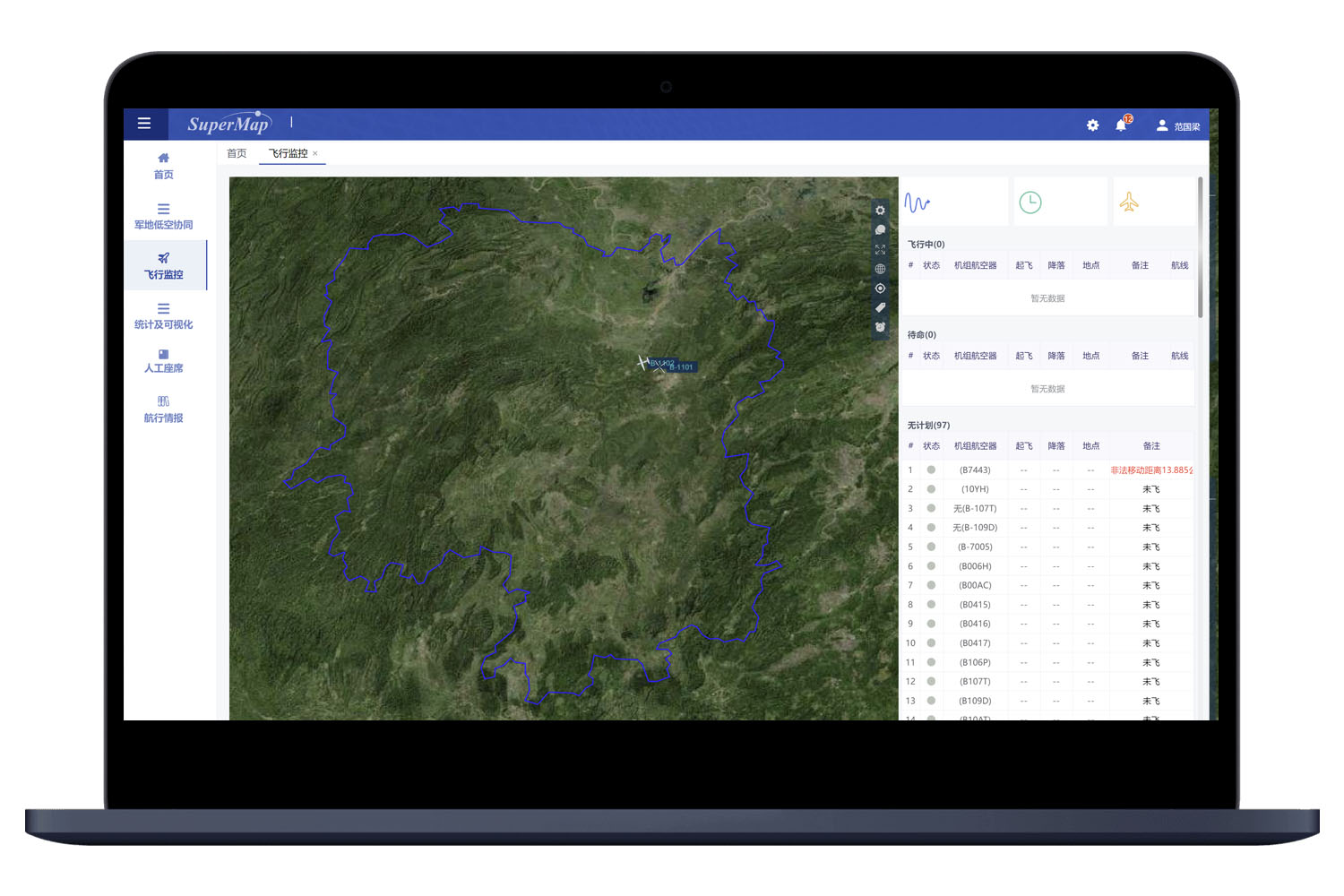
Task: Open 航行情报 in the sidebar
Action: click(x=163, y=409)
